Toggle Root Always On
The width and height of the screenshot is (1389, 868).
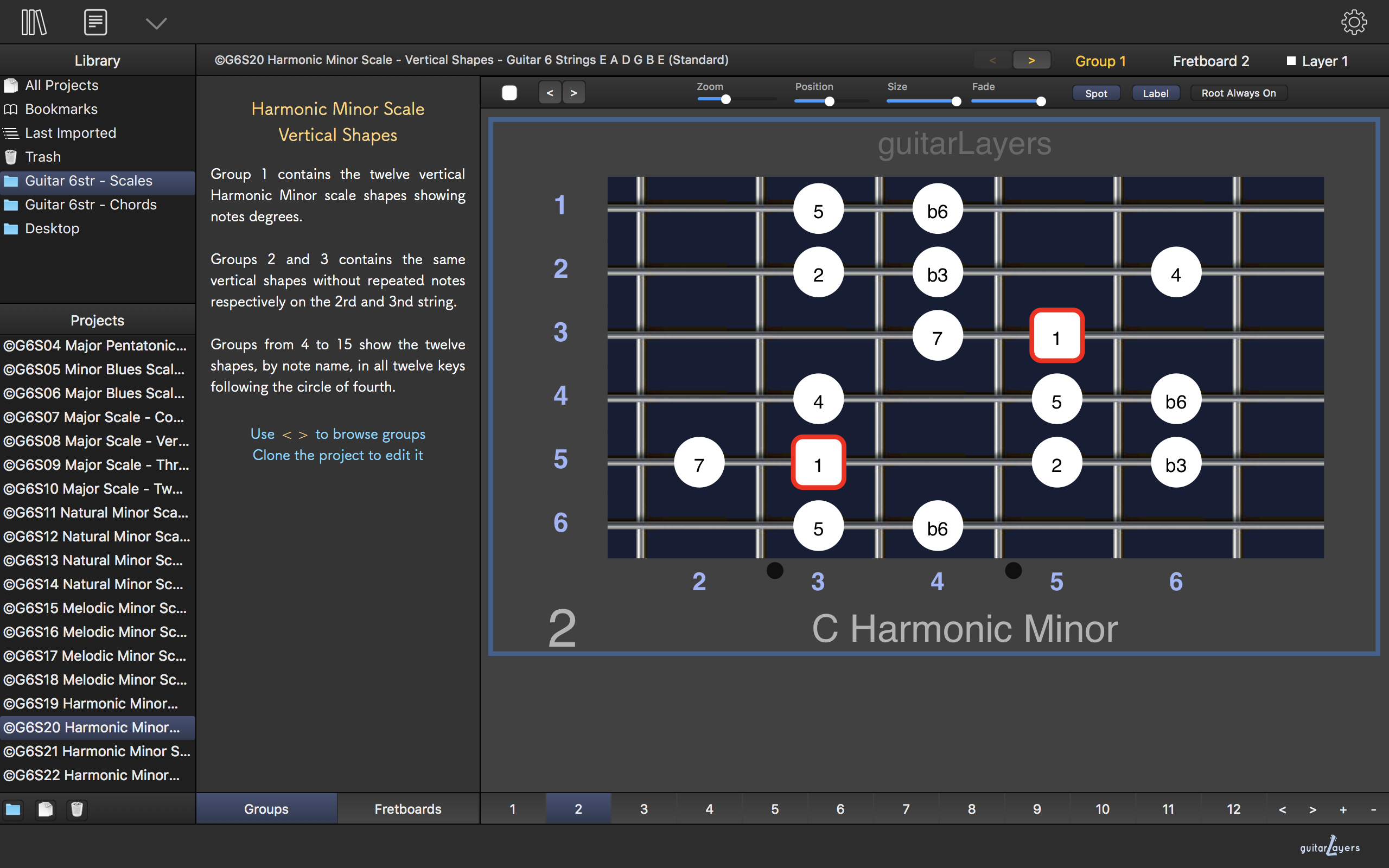click(1238, 93)
